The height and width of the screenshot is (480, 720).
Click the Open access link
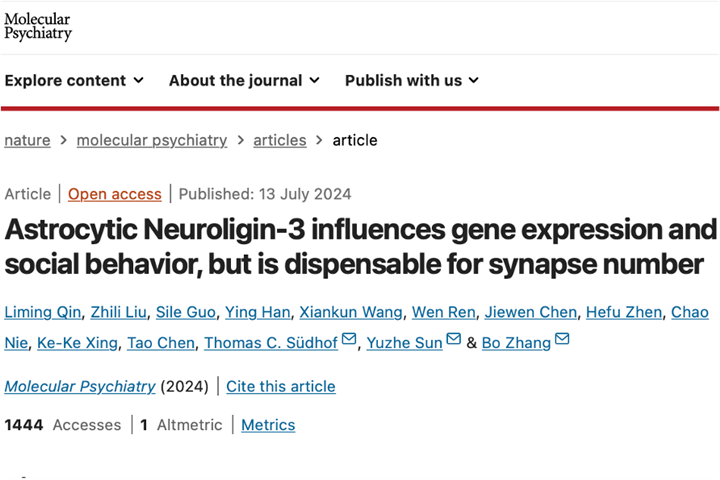115,194
